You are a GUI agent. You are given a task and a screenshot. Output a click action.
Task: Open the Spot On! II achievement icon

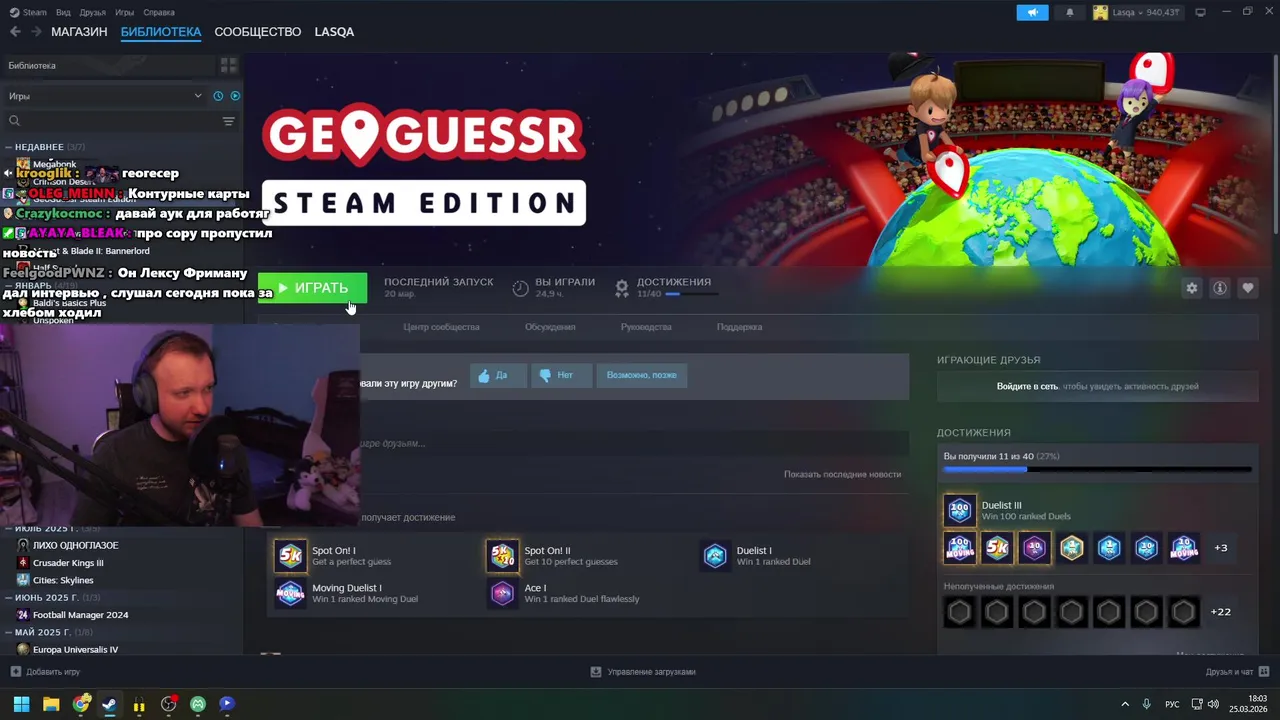pos(502,556)
